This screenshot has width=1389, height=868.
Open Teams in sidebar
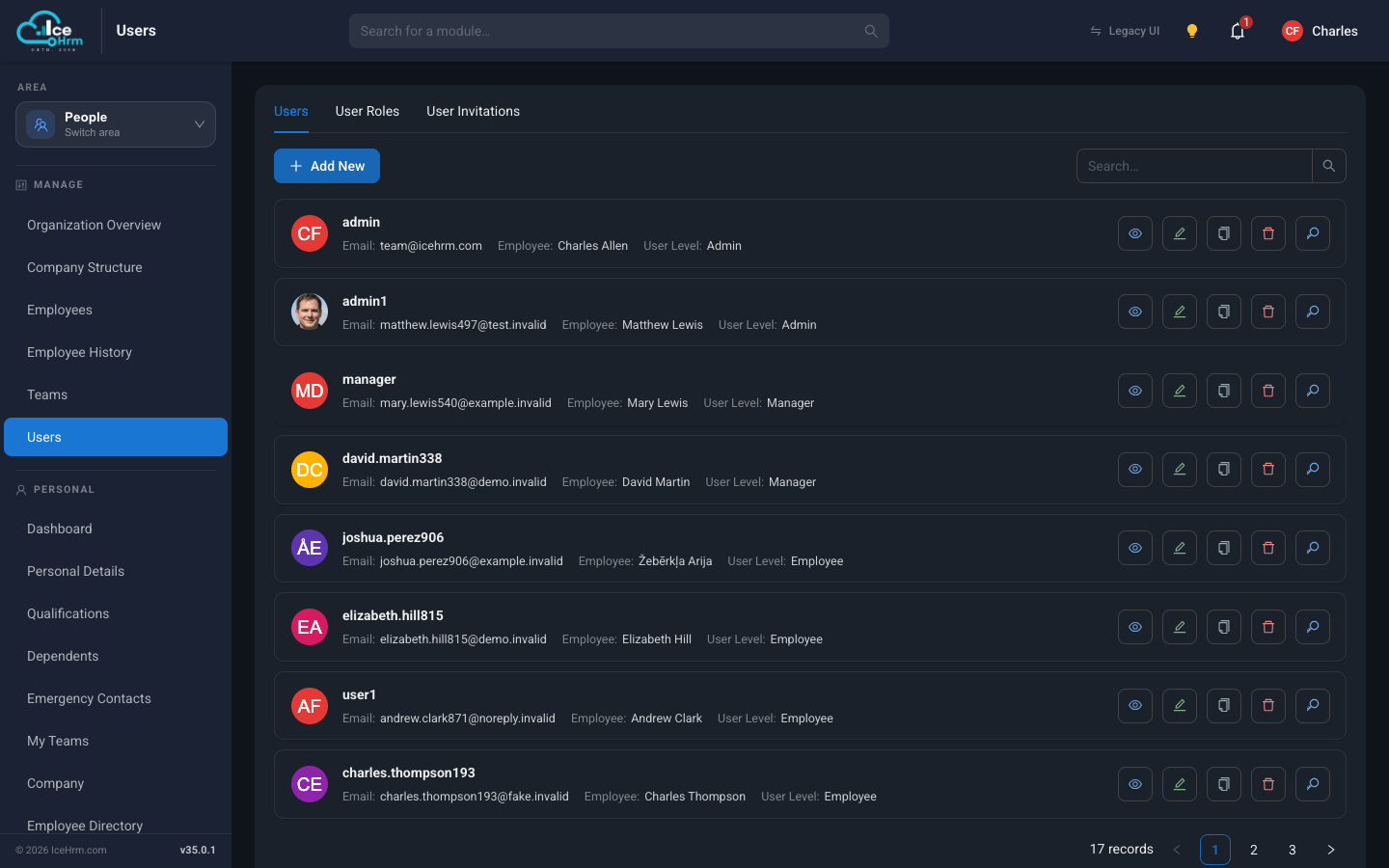click(116, 394)
